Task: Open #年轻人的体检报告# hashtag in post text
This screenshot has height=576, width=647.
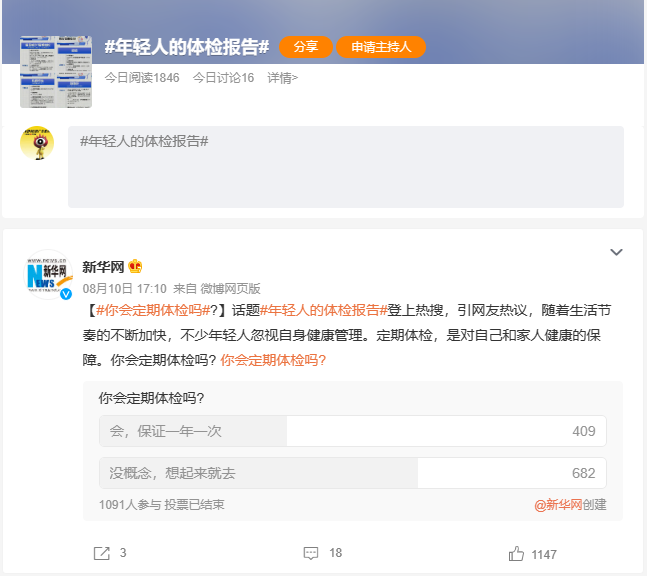Action: tap(324, 310)
